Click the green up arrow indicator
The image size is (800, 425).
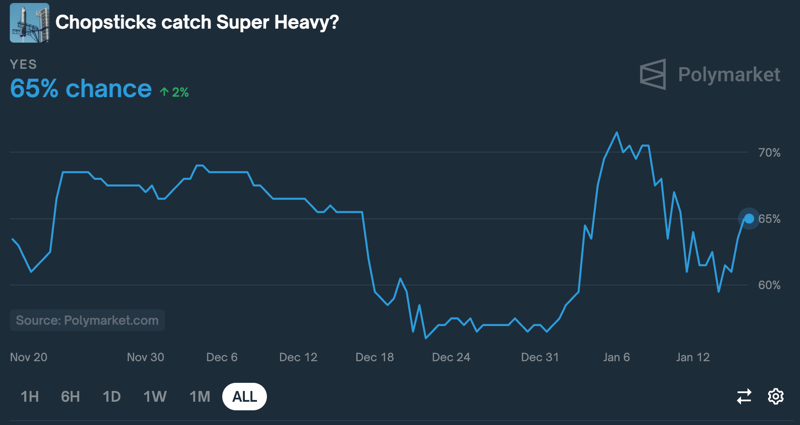point(164,92)
